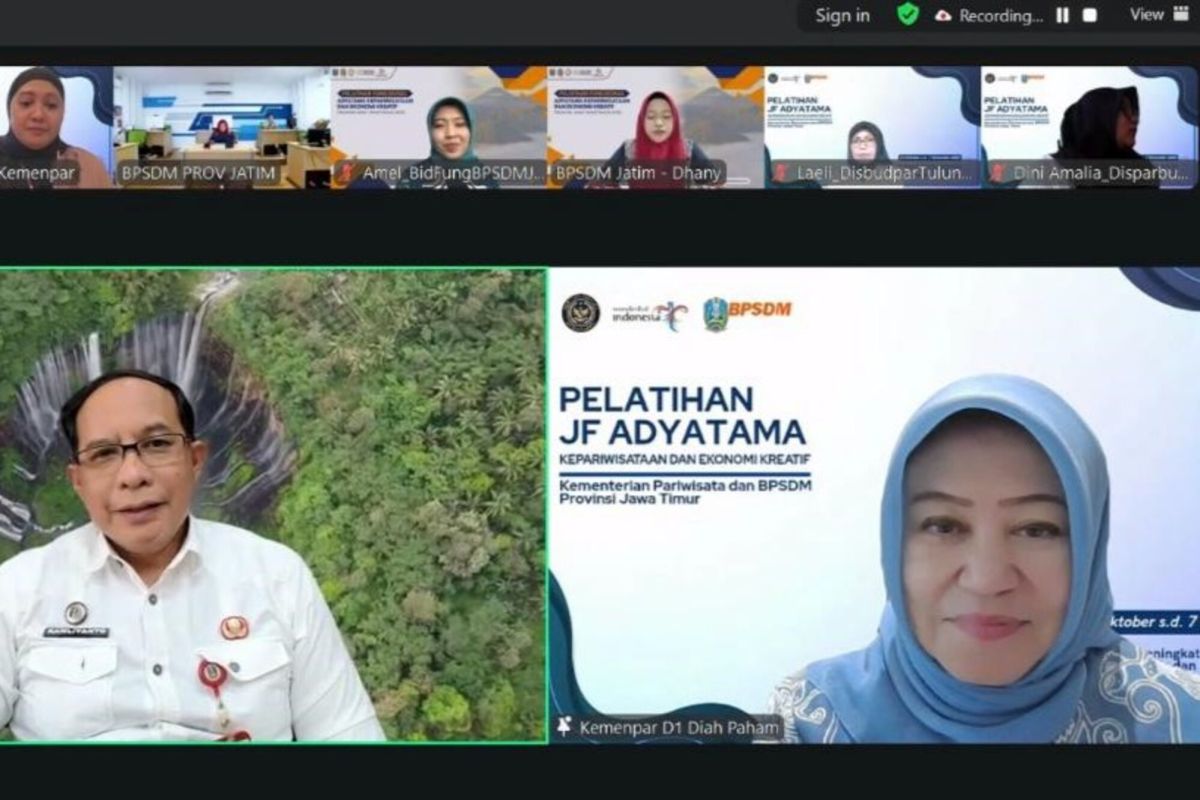
Task: Click the Recording... status text
Action: point(1000,14)
